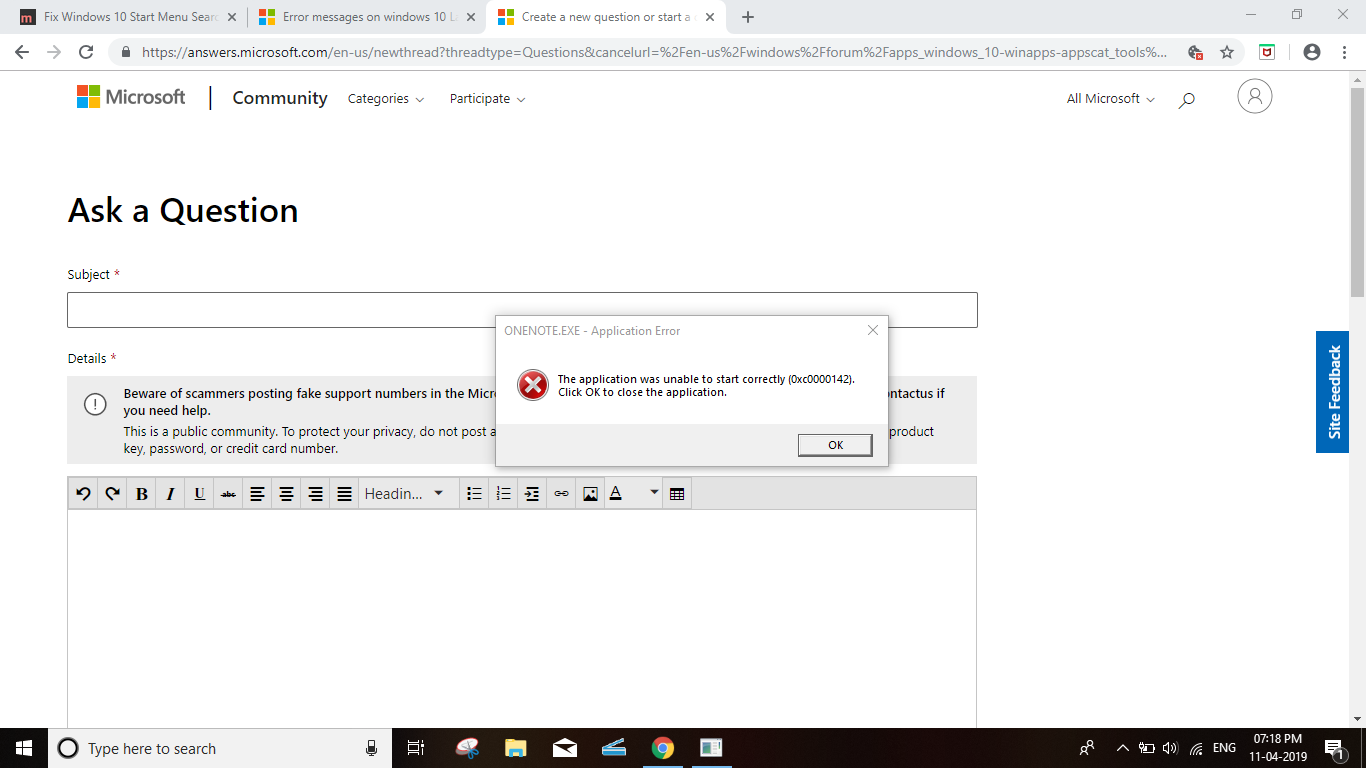Click inside the Subject text field
Viewport: 1366px width, 768px height.
click(522, 310)
